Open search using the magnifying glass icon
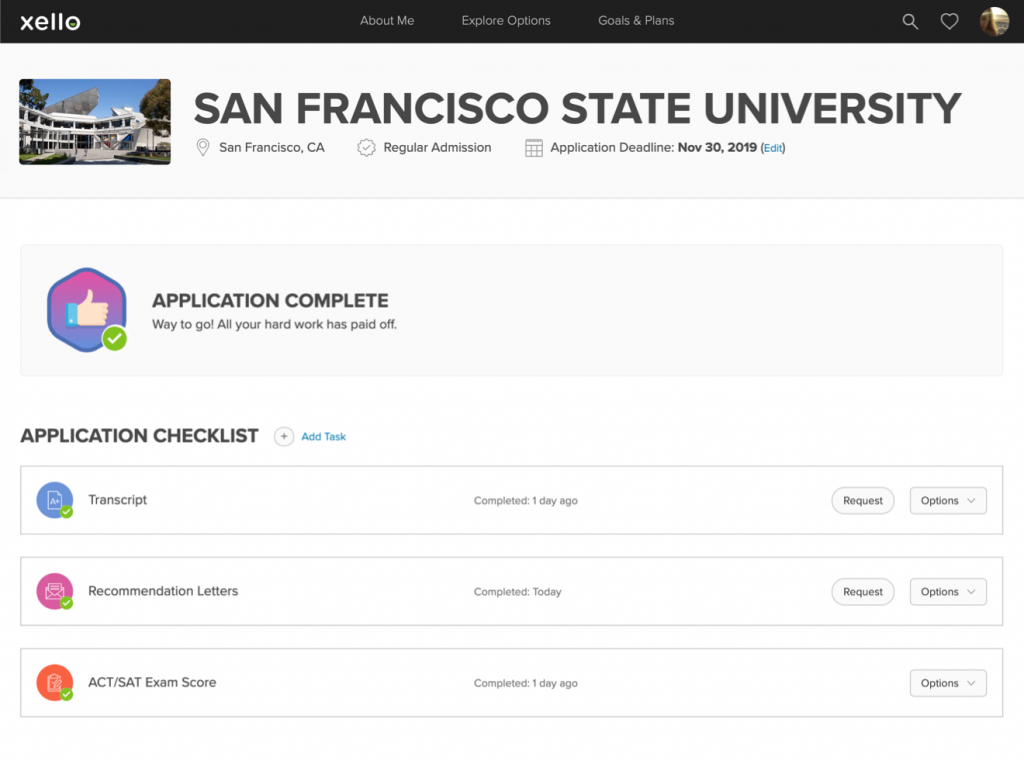 coord(909,20)
